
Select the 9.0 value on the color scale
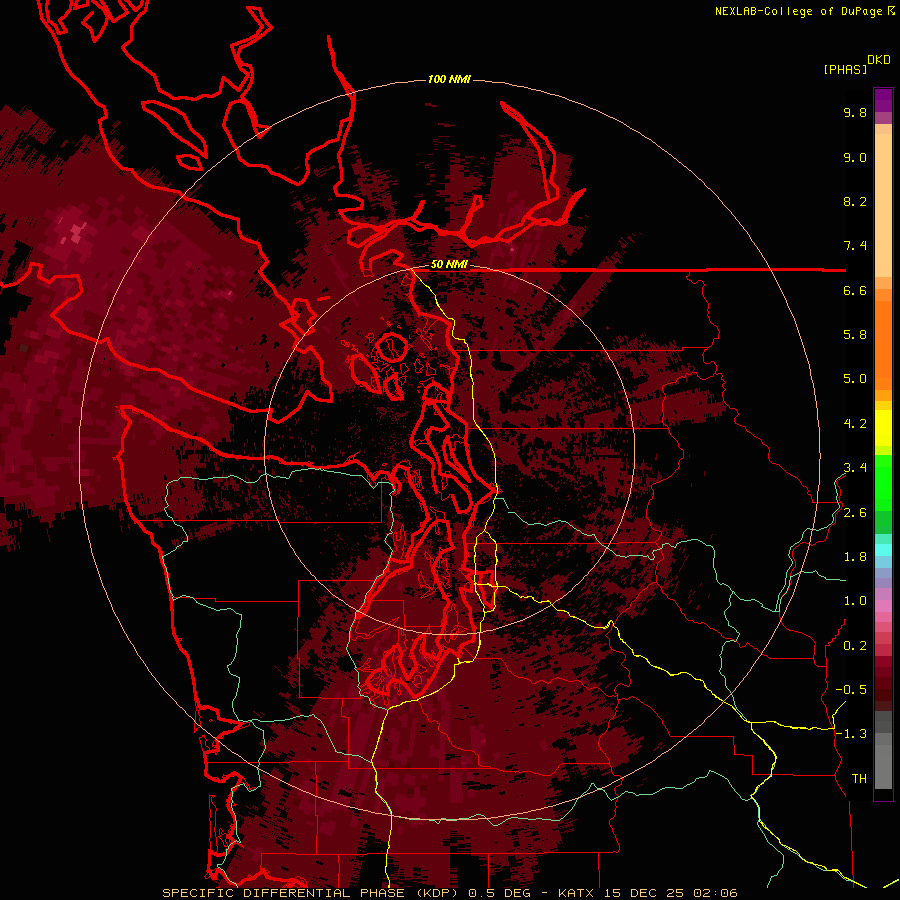click(855, 157)
